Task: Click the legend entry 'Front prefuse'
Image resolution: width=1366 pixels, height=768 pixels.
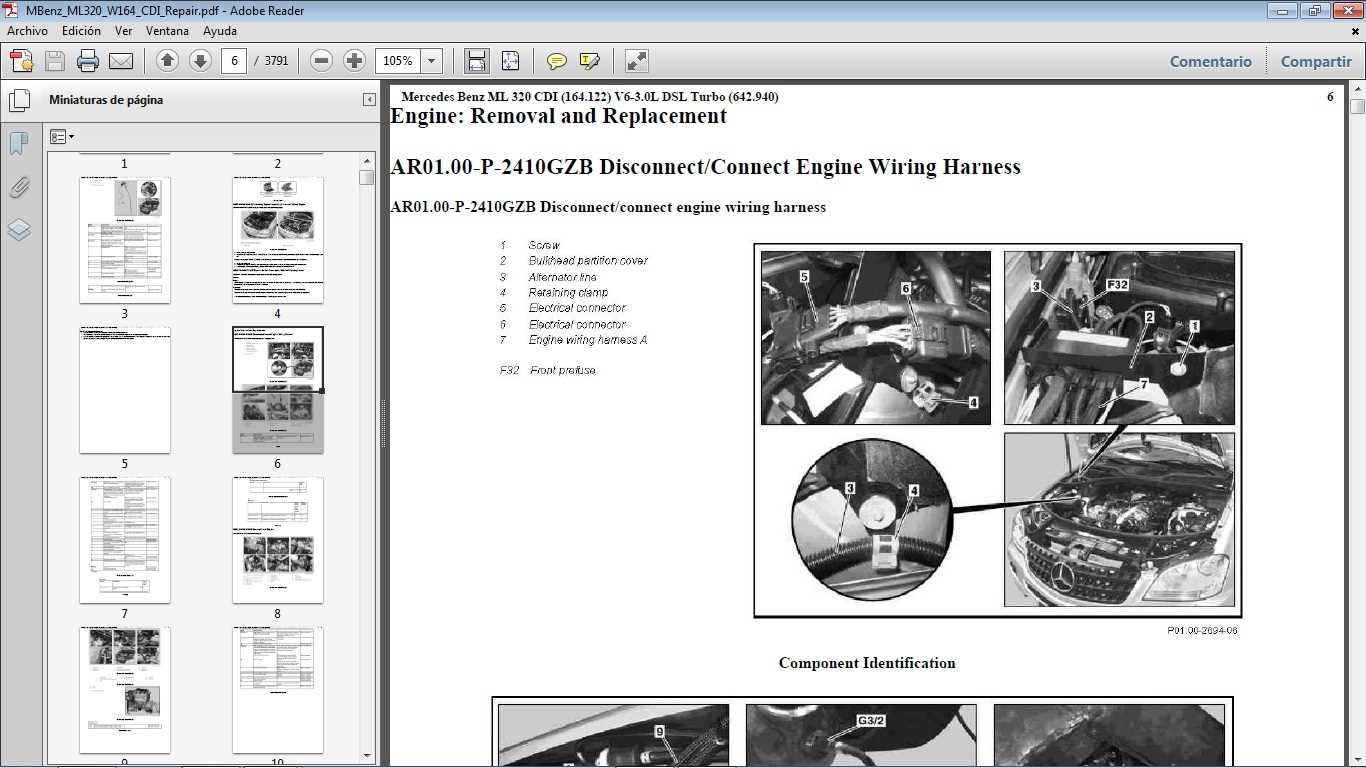Action: [x=562, y=371]
